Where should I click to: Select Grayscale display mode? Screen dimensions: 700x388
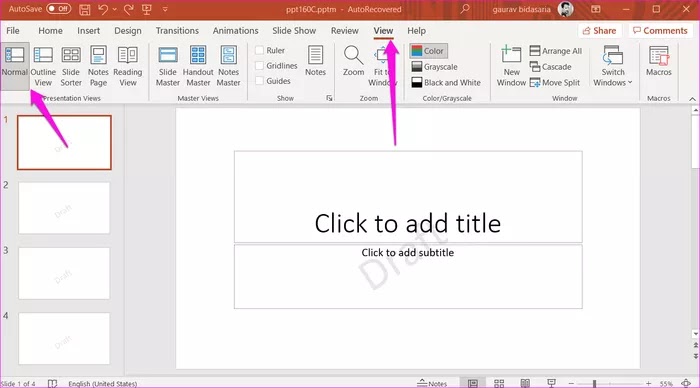pyautogui.click(x=434, y=67)
